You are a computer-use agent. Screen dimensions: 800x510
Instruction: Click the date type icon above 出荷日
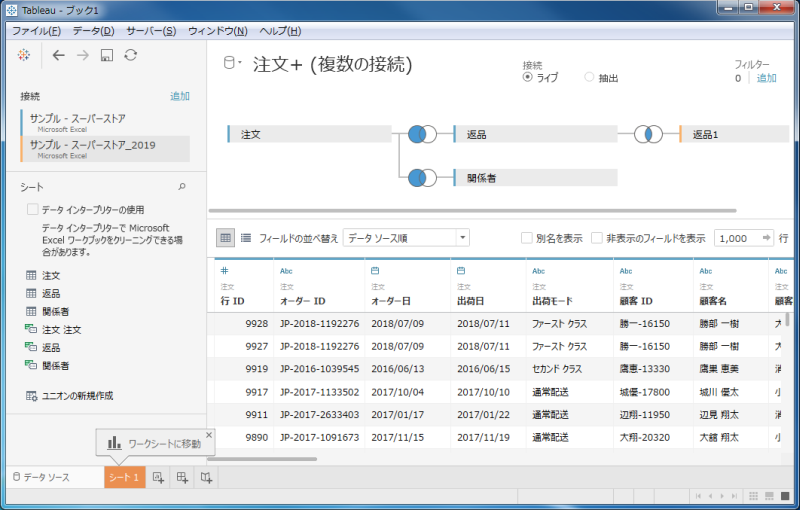click(x=461, y=270)
